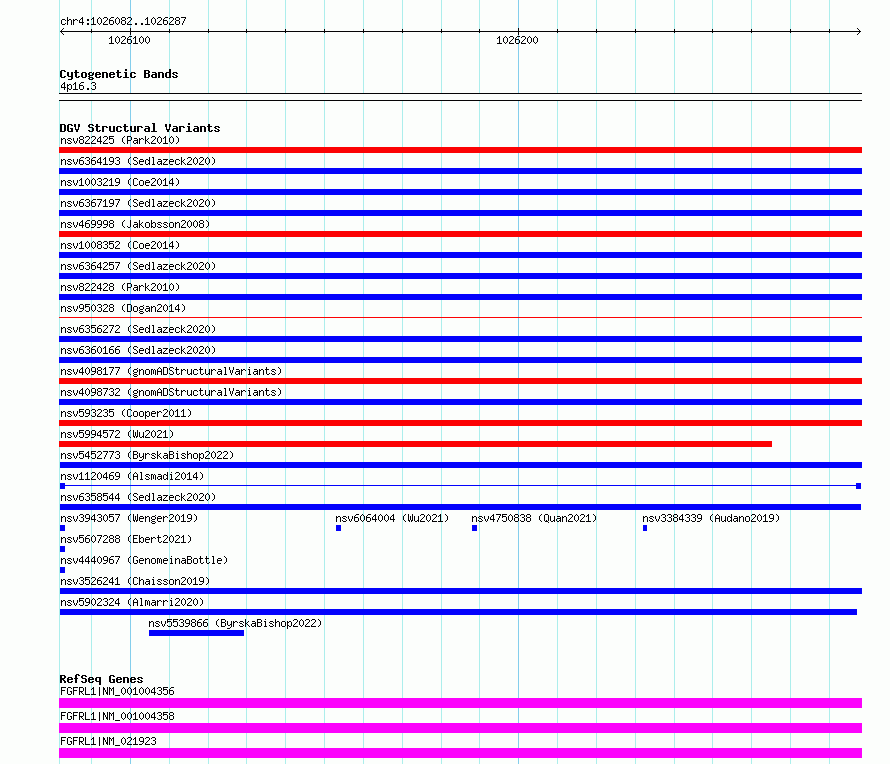Image resolution: width=890 pixels, height=764 pixels.
Task: Click the red bar under nsv469998
Action: 460,234
